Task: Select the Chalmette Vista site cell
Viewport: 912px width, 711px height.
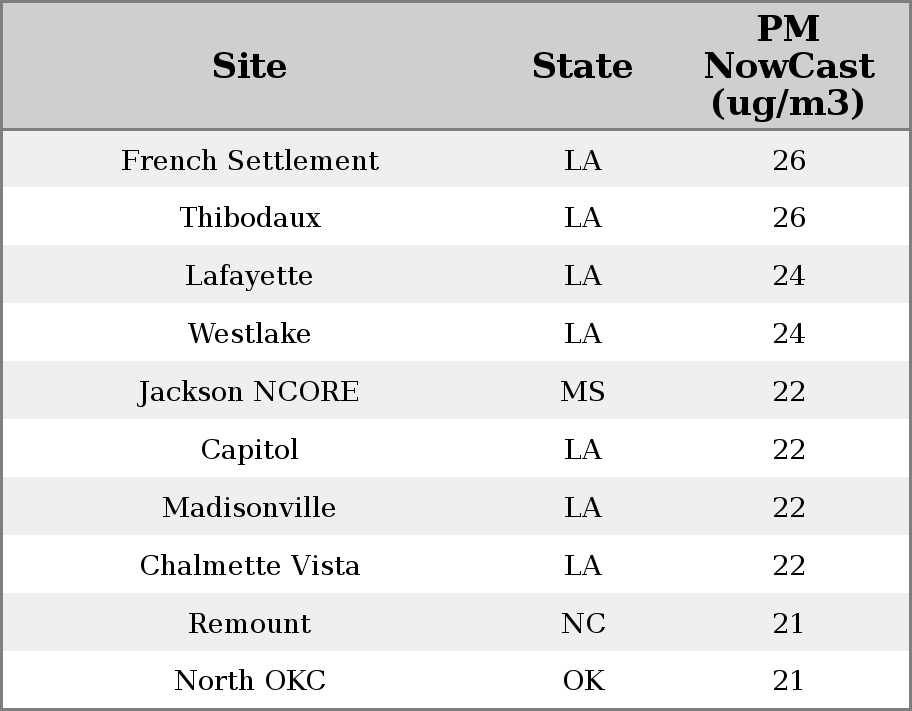Action: (x=250, y=566)
